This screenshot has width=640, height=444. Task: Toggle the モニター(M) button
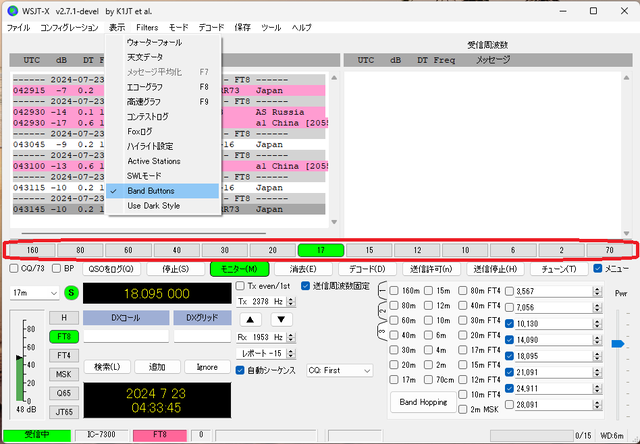coord(240,269)
